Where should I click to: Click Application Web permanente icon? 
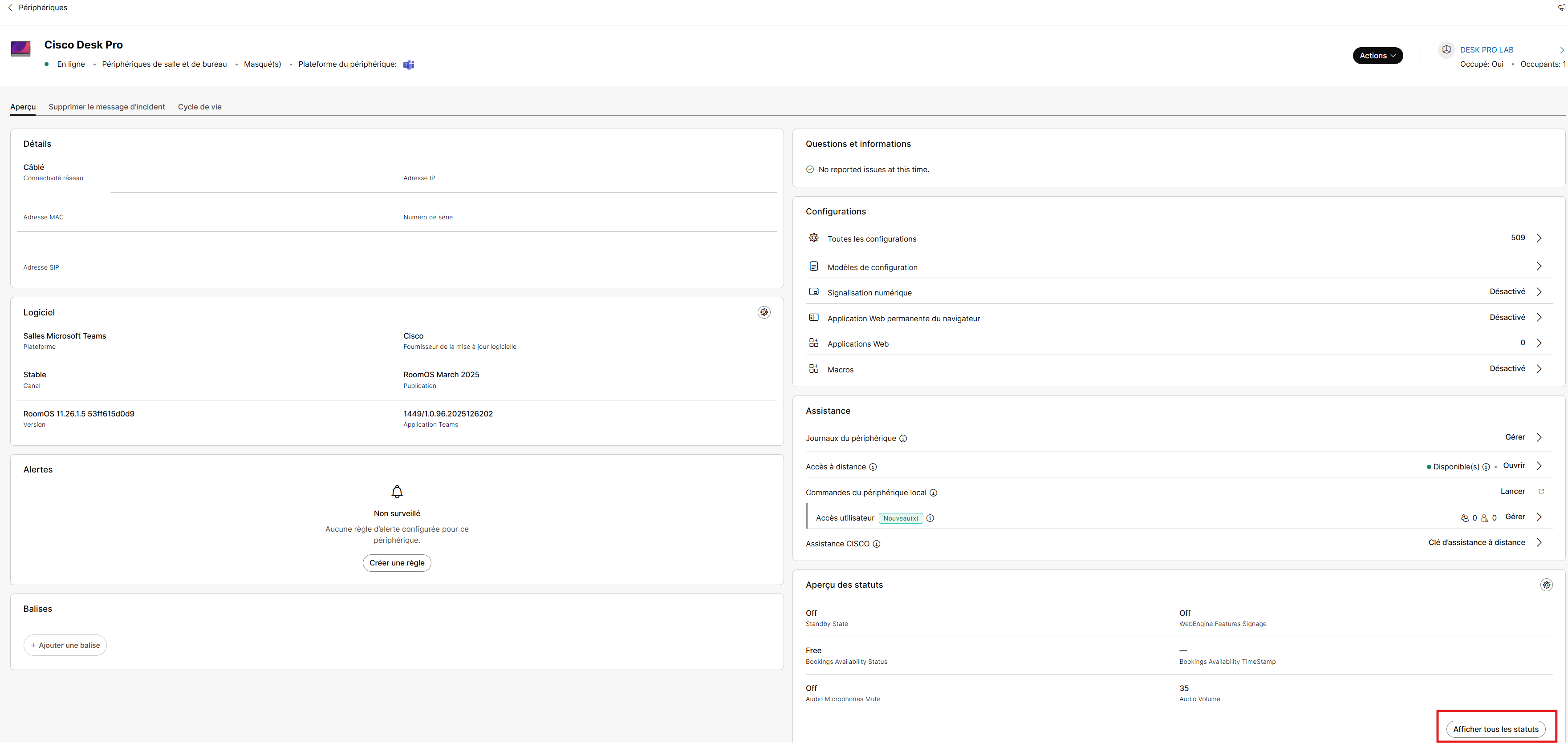tap(814, 318)
